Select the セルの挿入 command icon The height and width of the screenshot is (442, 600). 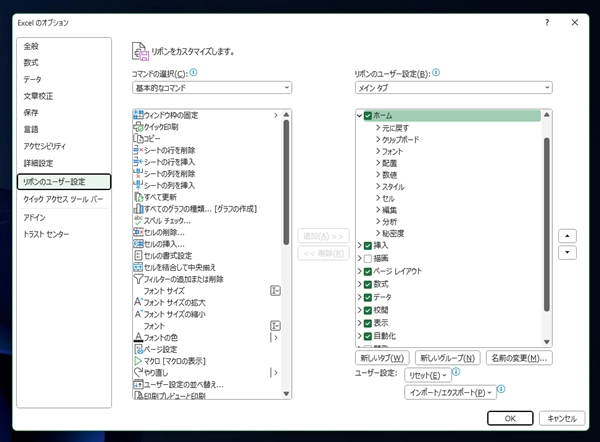click(138, 244)
